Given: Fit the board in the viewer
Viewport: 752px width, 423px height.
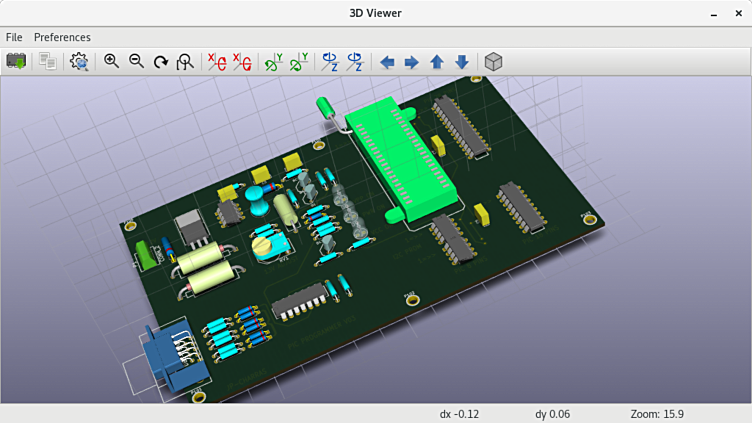Looking at the screenshot, I should [185, 62].
